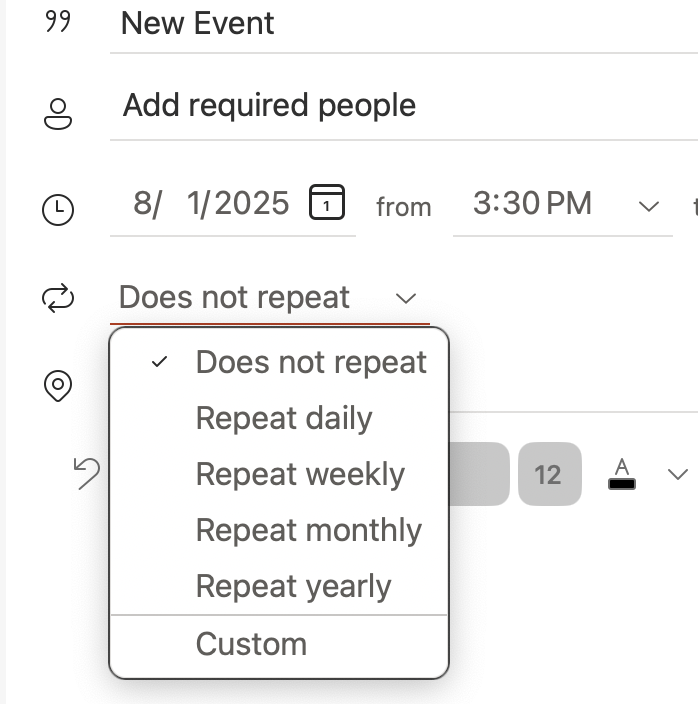The height and width of the screenshot is (704, 698).
Task: Click the font color letter A icon
Action: pyautogui.click(x=622, y=473)
